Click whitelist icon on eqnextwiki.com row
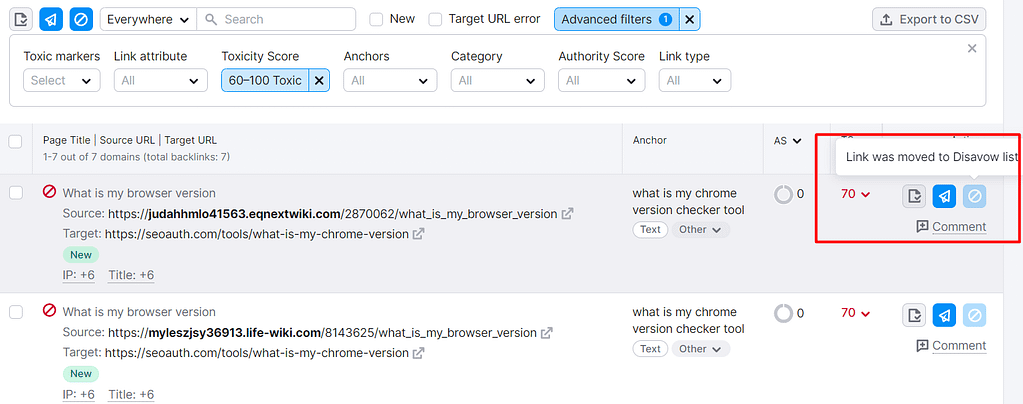The width and height of the screenshot is (1023, 404). [x=914, y=196]
